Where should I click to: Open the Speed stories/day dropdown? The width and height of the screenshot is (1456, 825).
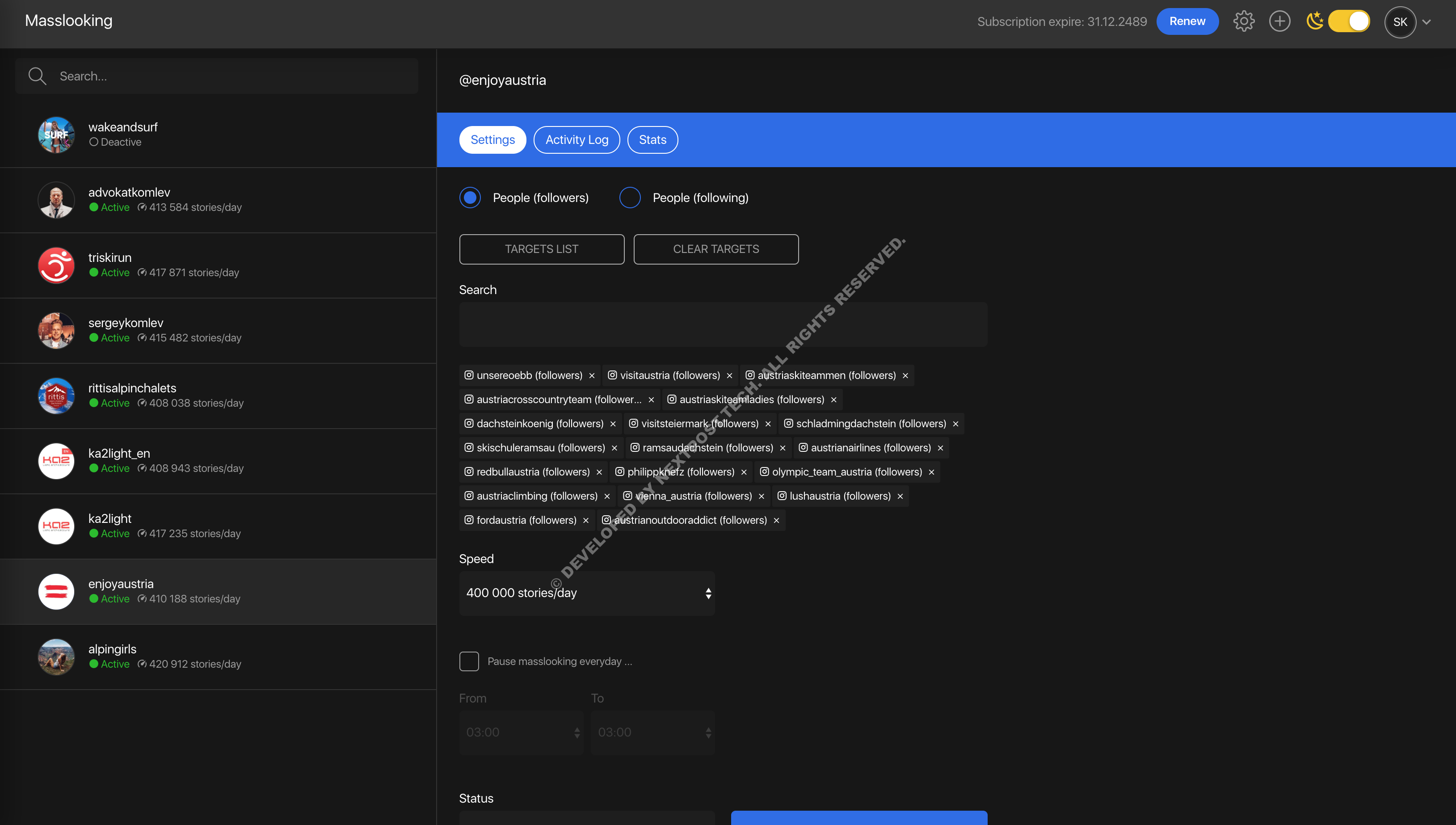tap(586, 593)
